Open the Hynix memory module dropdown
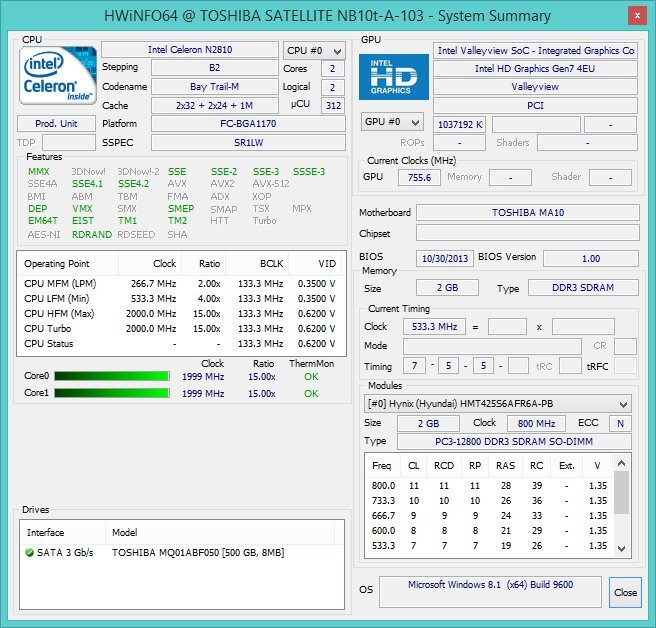This screenshot has width=656, height=628. 497,404
